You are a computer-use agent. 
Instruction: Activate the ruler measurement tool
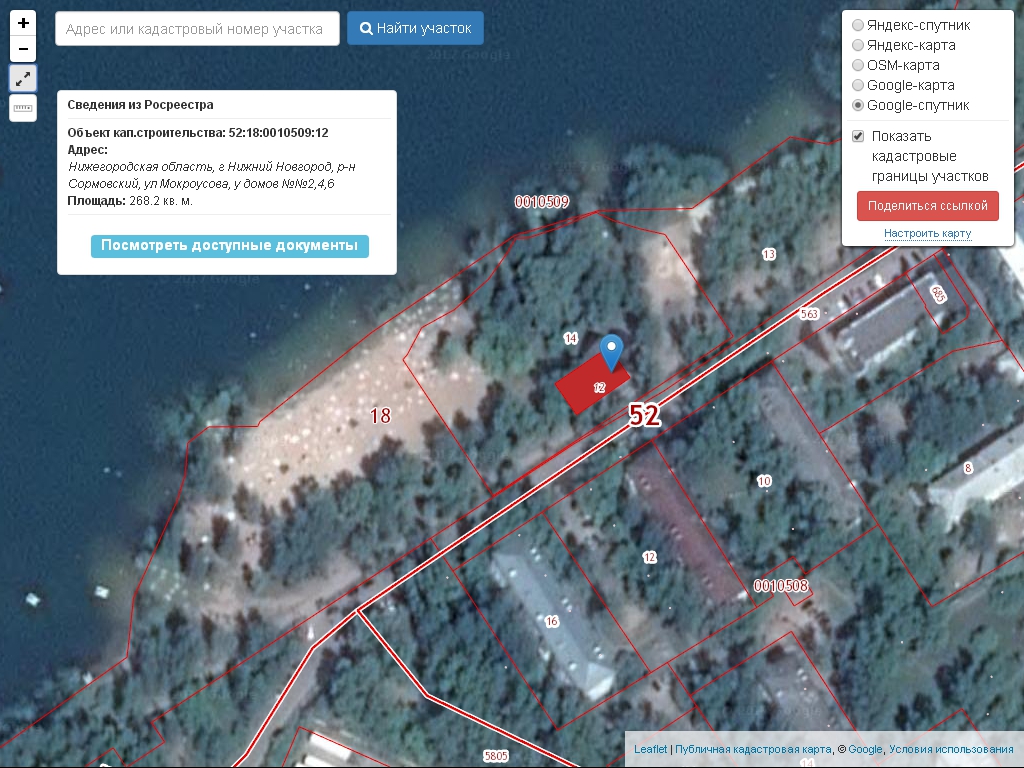click(23, 108)
